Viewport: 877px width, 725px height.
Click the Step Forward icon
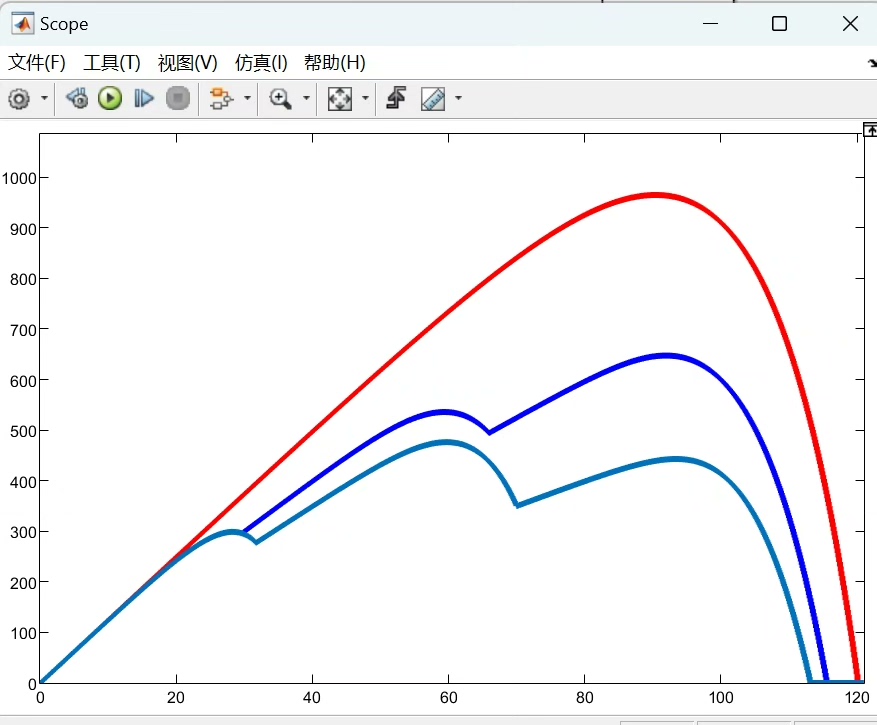coord(144,98)
